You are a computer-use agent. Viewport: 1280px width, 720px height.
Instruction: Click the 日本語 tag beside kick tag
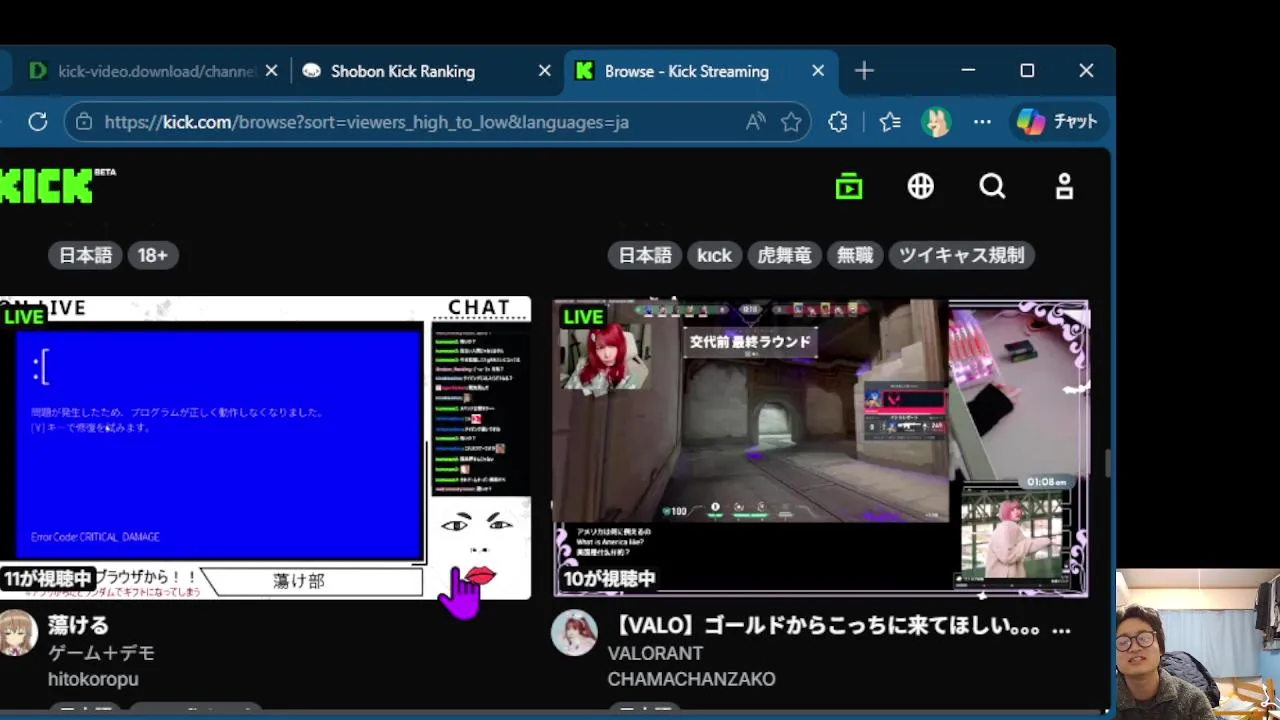coord(645,255)
